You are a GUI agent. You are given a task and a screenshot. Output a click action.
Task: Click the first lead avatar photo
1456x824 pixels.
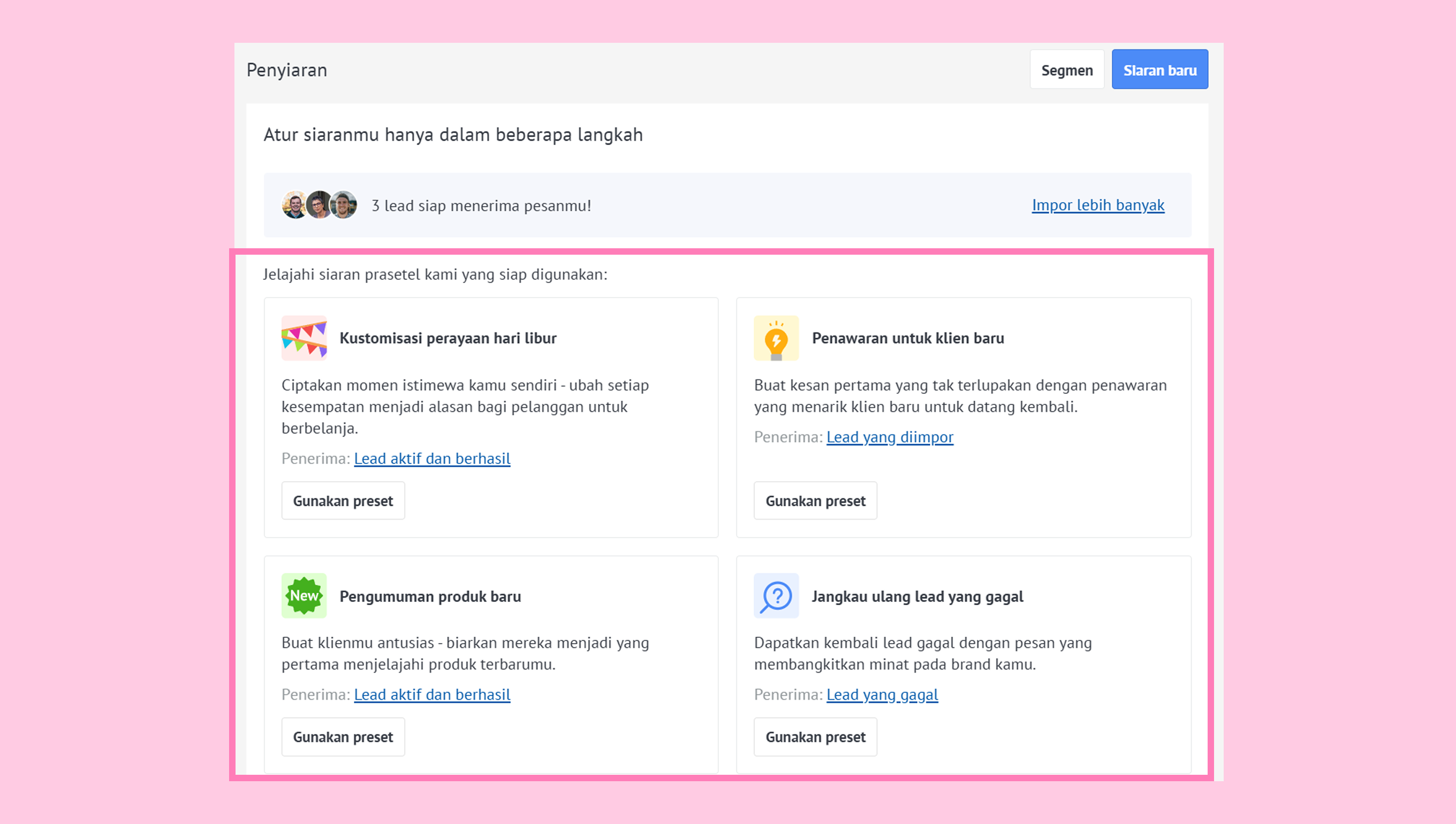point(294,205)
